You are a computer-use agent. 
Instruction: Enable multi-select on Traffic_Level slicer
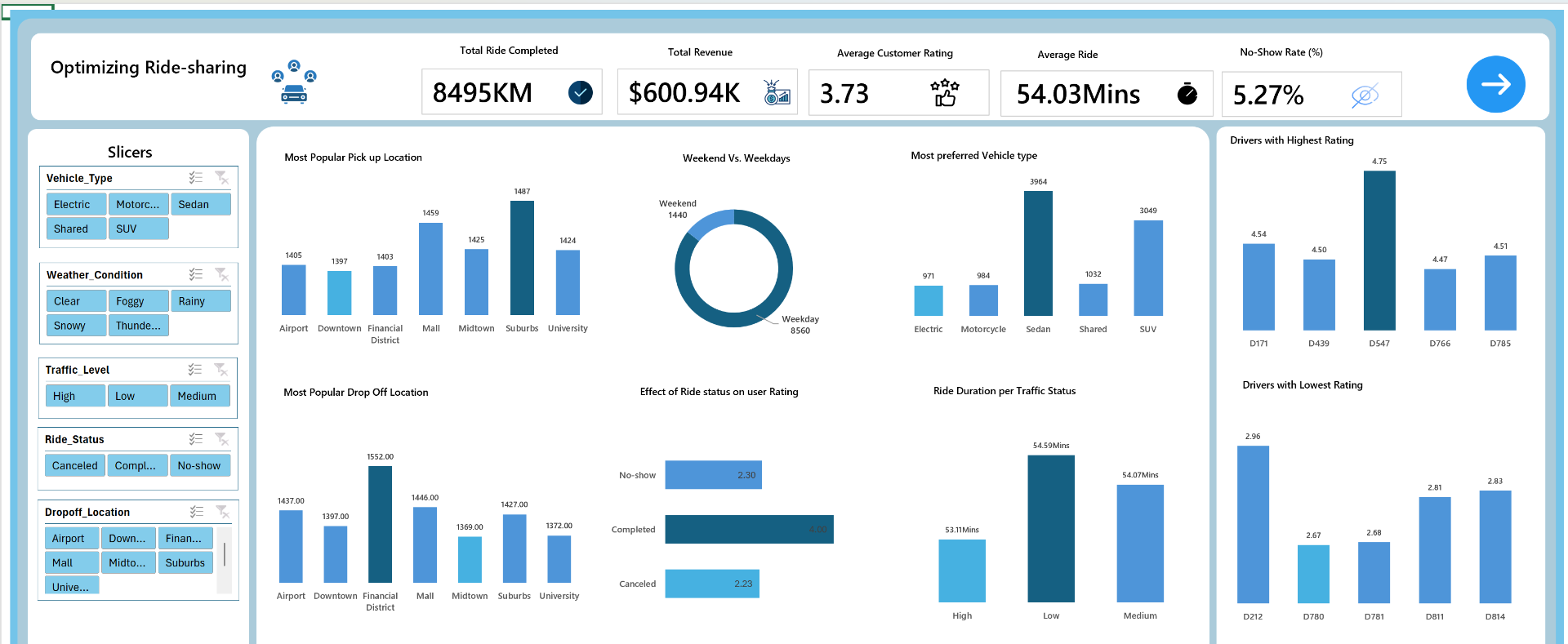pyautogui.click(x=195, y=369)
